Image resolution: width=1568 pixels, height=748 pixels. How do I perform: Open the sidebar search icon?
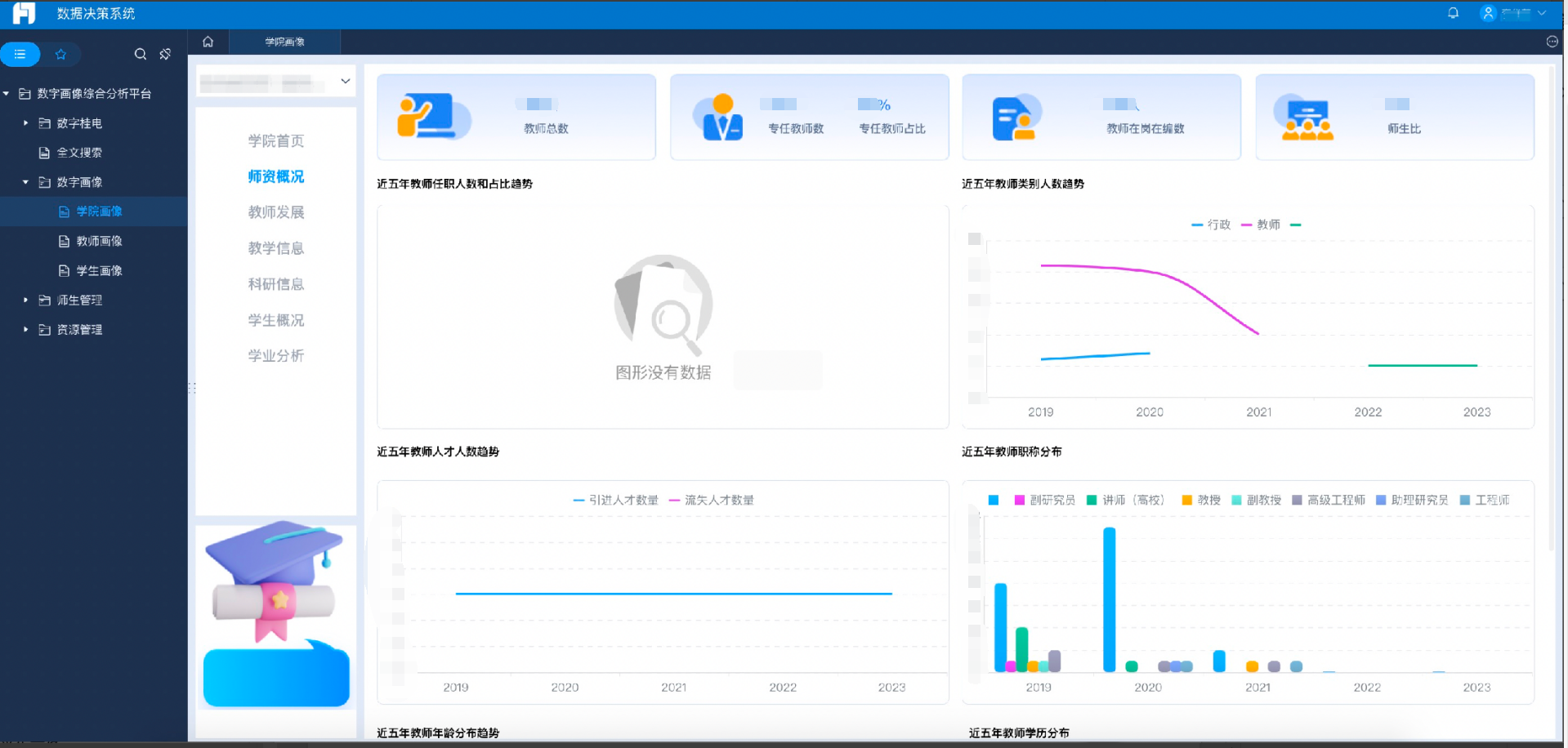pyautogui.click(x=141, y=54)
